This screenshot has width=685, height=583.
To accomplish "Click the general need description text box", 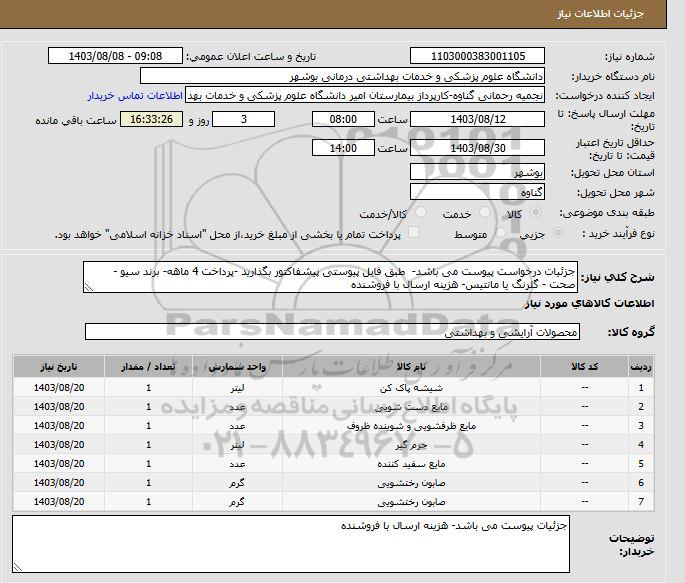I will 330,277.
